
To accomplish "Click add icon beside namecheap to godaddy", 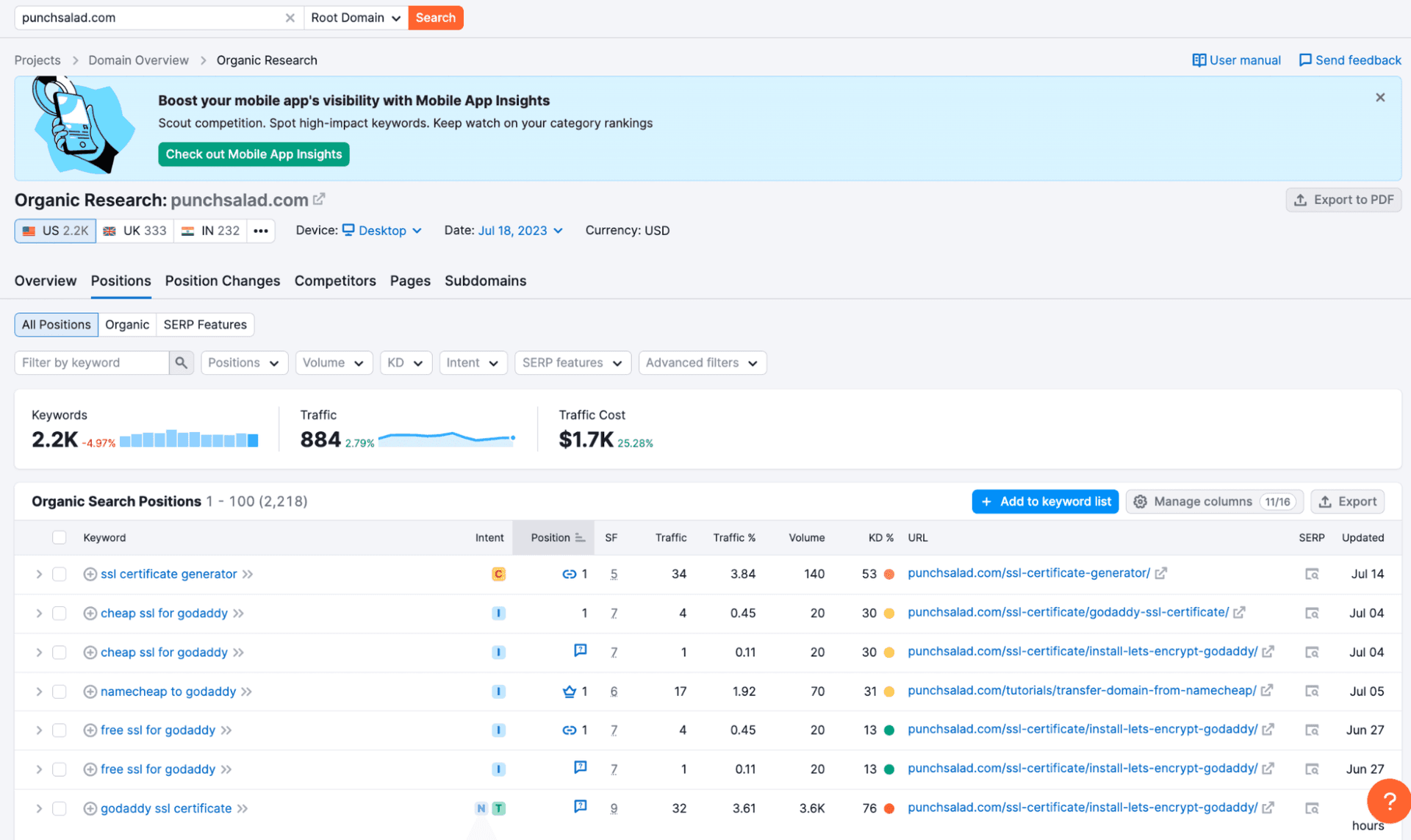I will [90, 692].
